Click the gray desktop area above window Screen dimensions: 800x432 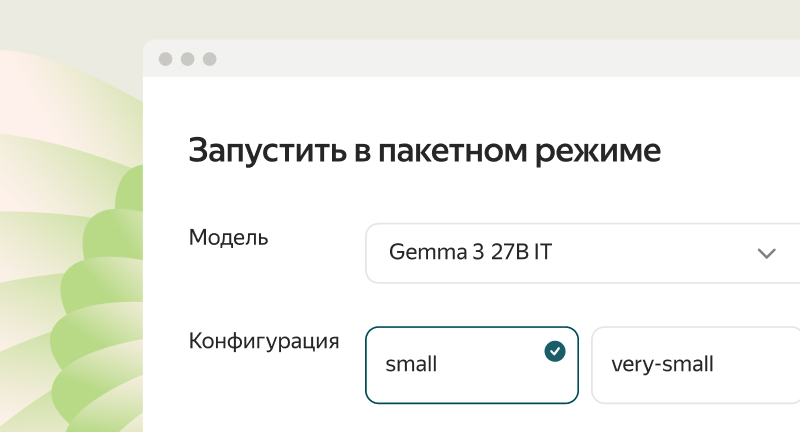pyautogui.click(x=400, y=18)
